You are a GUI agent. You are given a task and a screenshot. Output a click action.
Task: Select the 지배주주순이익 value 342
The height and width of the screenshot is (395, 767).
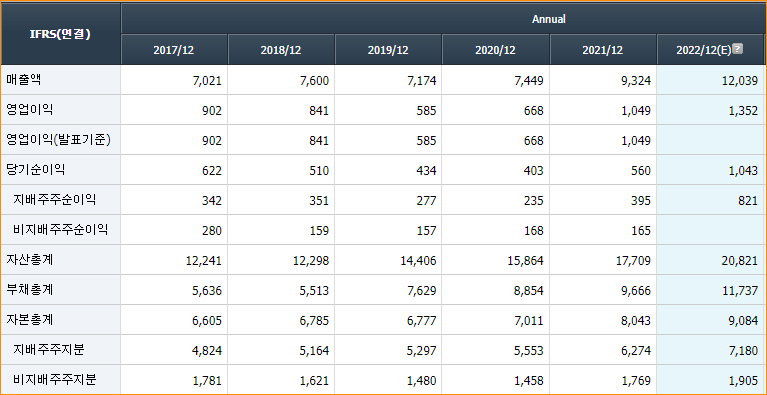[x=212, y=201]
